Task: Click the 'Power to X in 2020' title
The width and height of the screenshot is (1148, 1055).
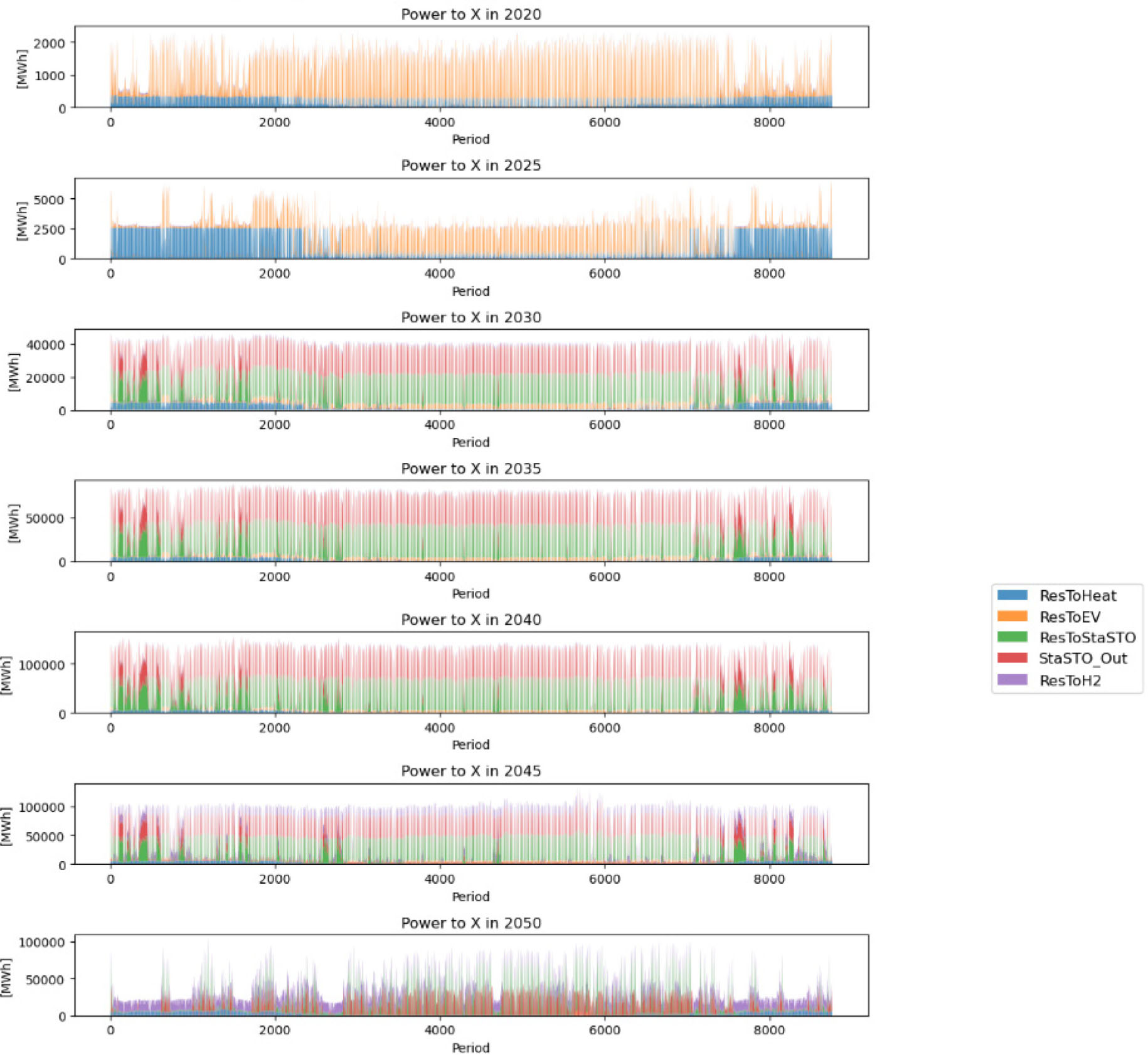Action: click(470, 14)
